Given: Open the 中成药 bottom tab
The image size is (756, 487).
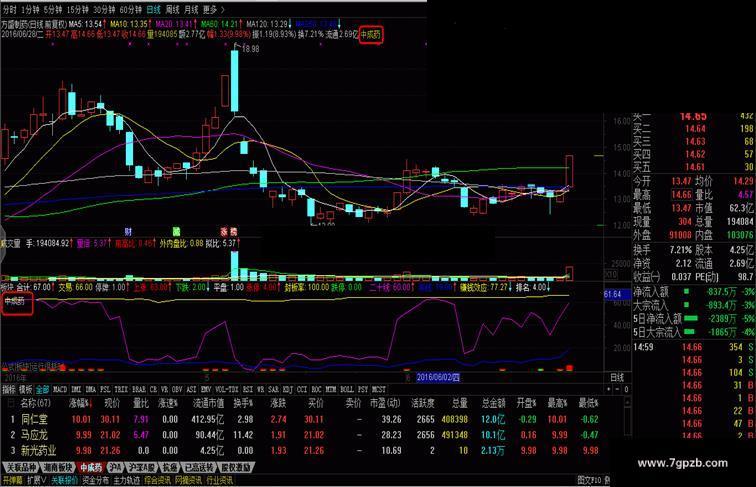Looking at the screenshot, I should [91, 468].
